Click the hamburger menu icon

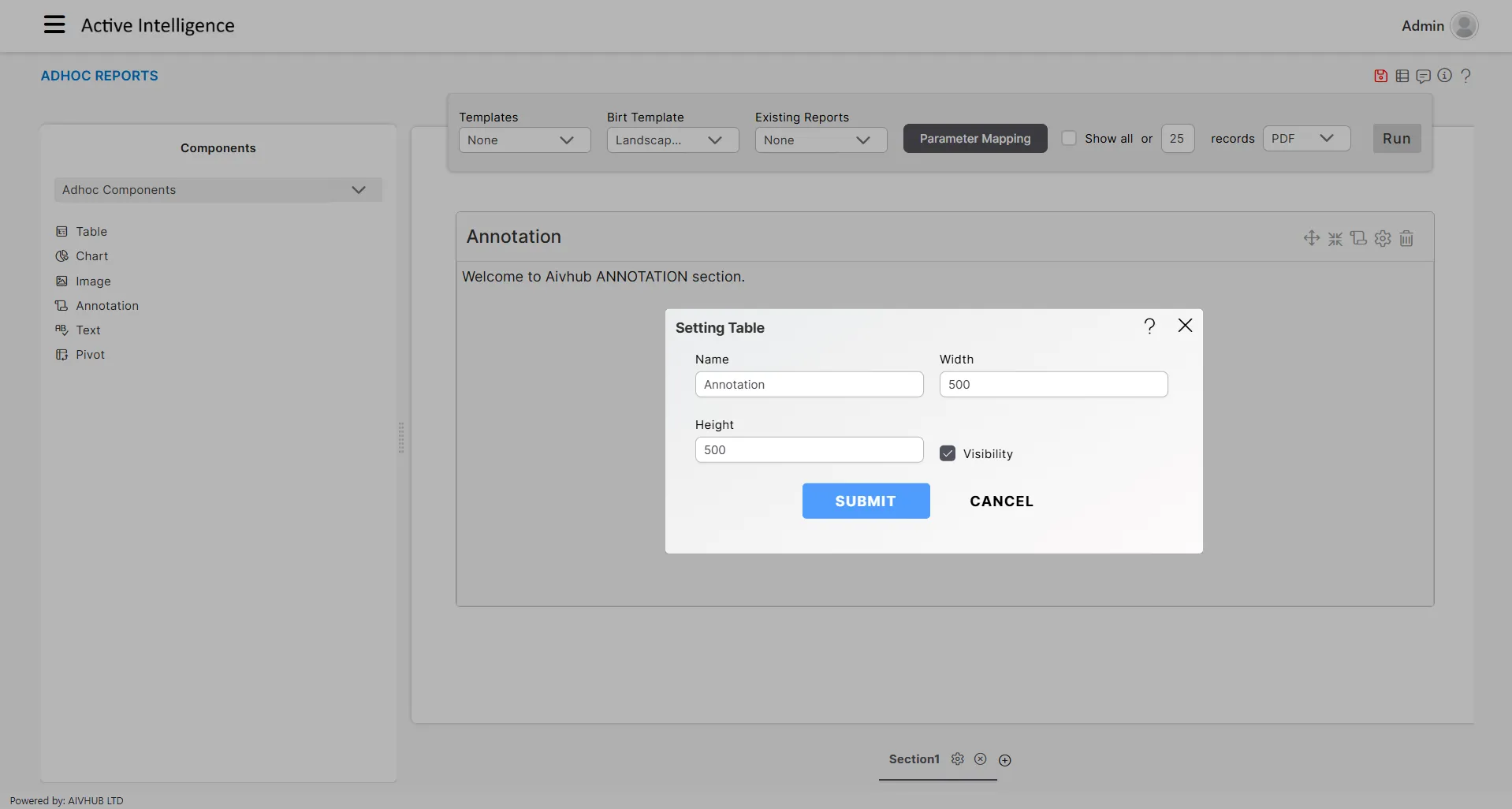(x=54, y=25)
